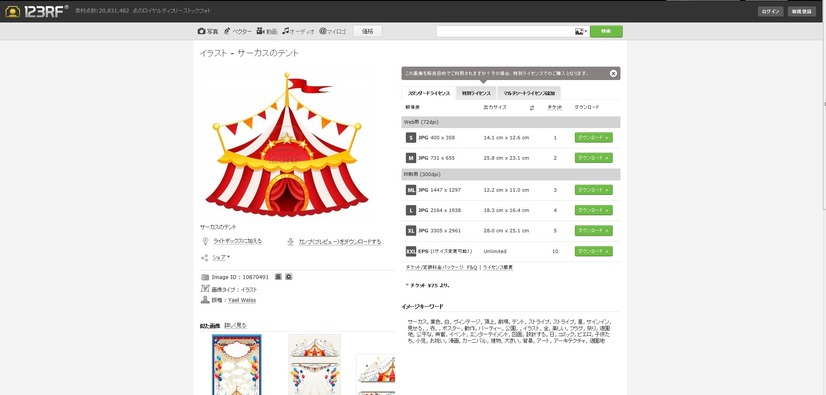Switch to the special license tab
Image resolution: width=826 pixels, height=395 pixels.
click(476, 93)
